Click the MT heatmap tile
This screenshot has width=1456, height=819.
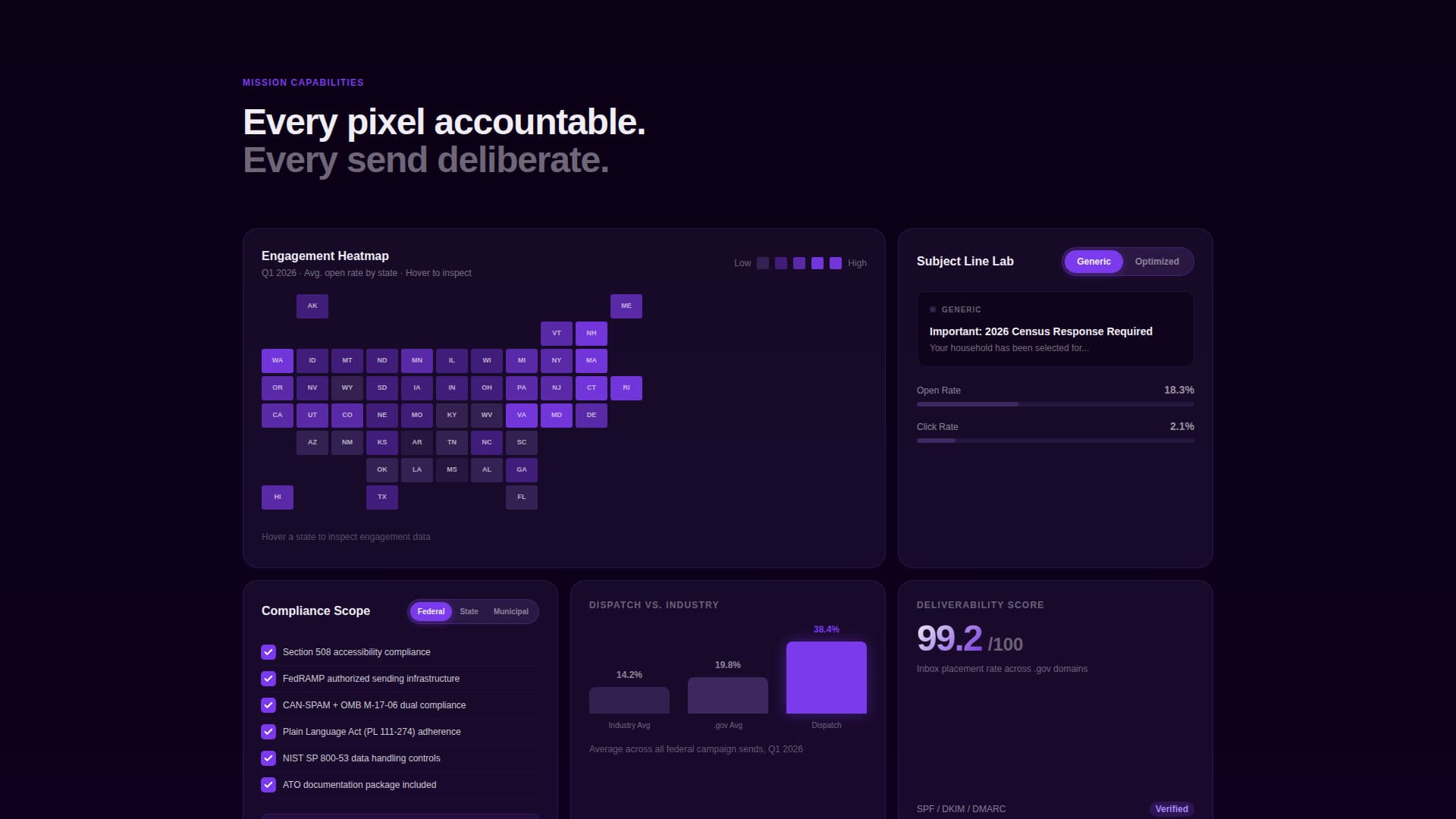(x=347, y=361)
